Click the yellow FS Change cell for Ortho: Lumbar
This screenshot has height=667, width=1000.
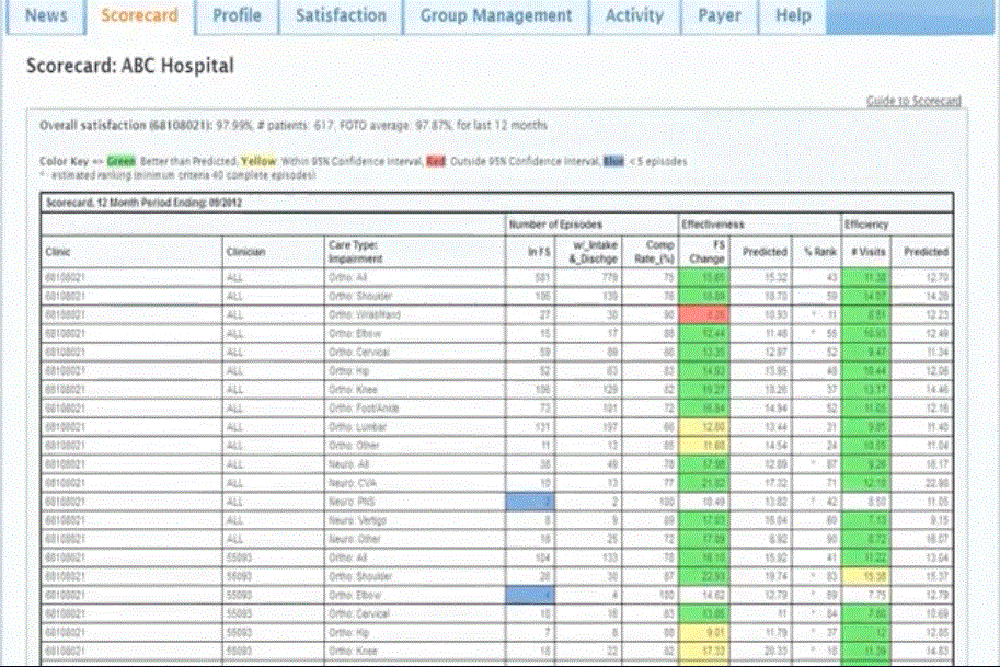click(x=704, y=427)
